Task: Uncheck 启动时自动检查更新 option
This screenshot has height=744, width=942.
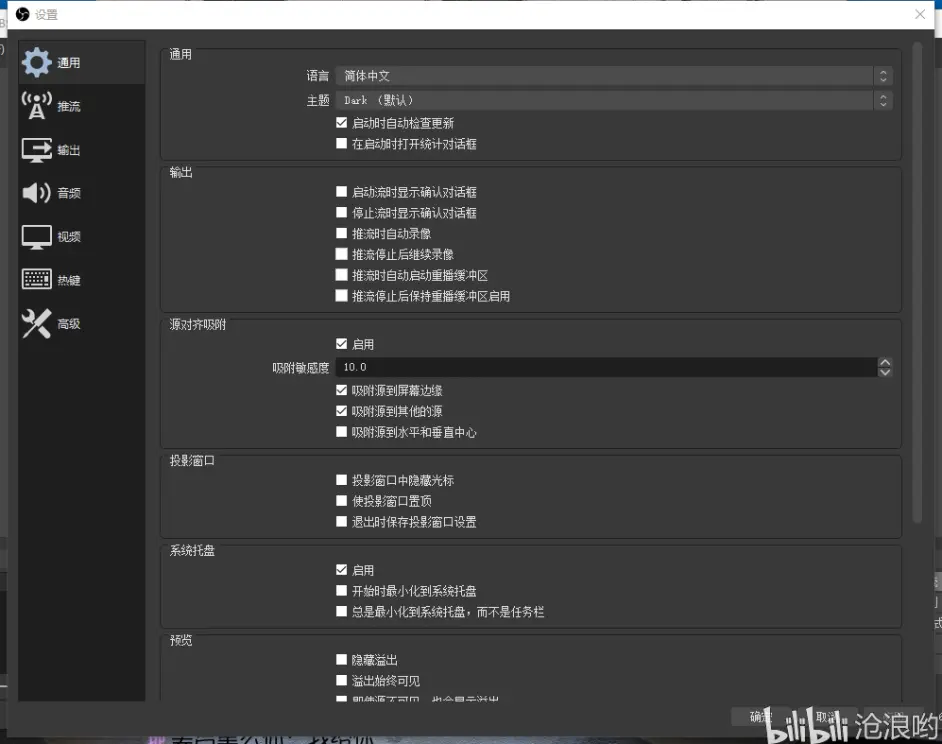Action: point(341,123)
